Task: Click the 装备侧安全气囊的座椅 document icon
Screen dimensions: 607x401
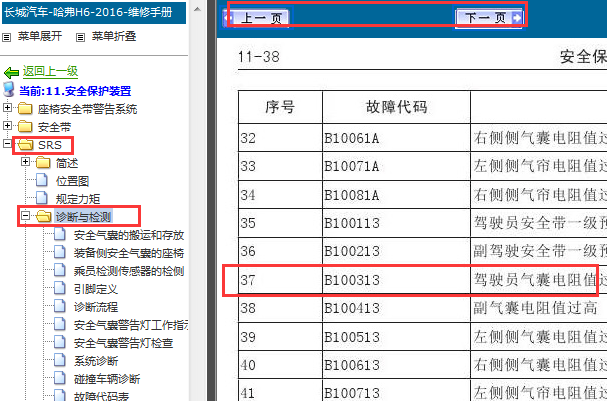Action: (60, 252)
